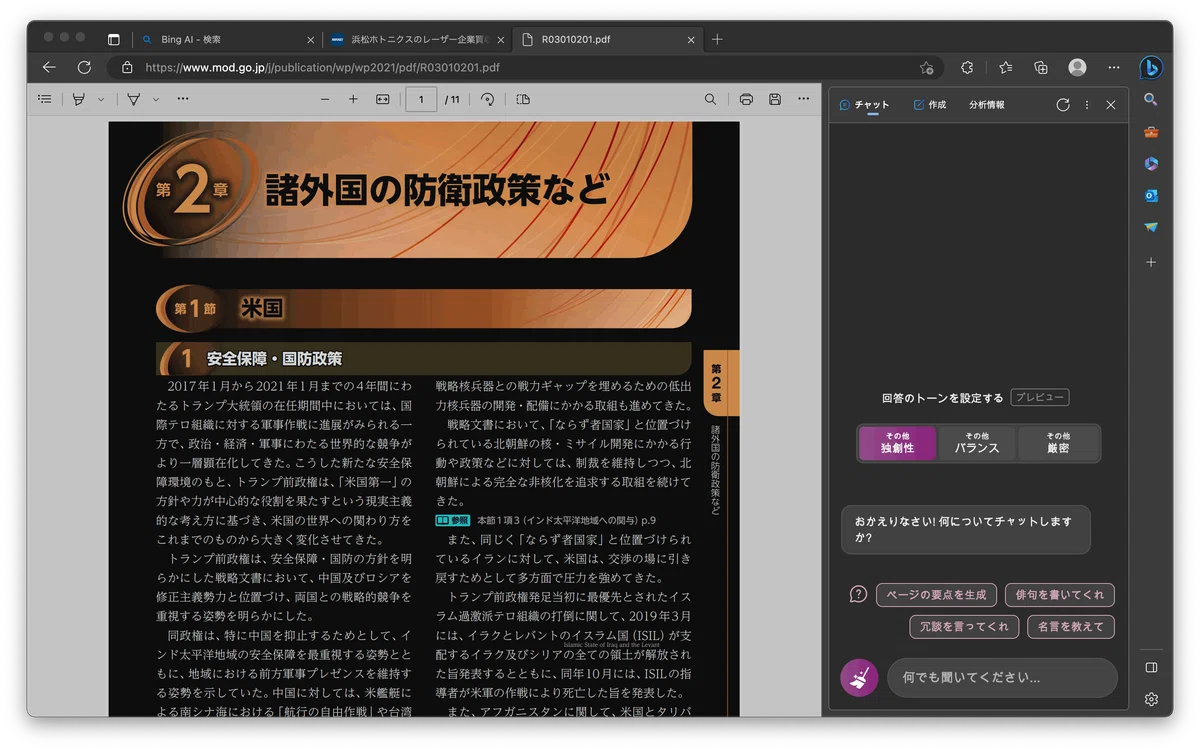Select the R03010201.pdf tab
Viewport: 1200px width, 750px height.
pos(606,40)
